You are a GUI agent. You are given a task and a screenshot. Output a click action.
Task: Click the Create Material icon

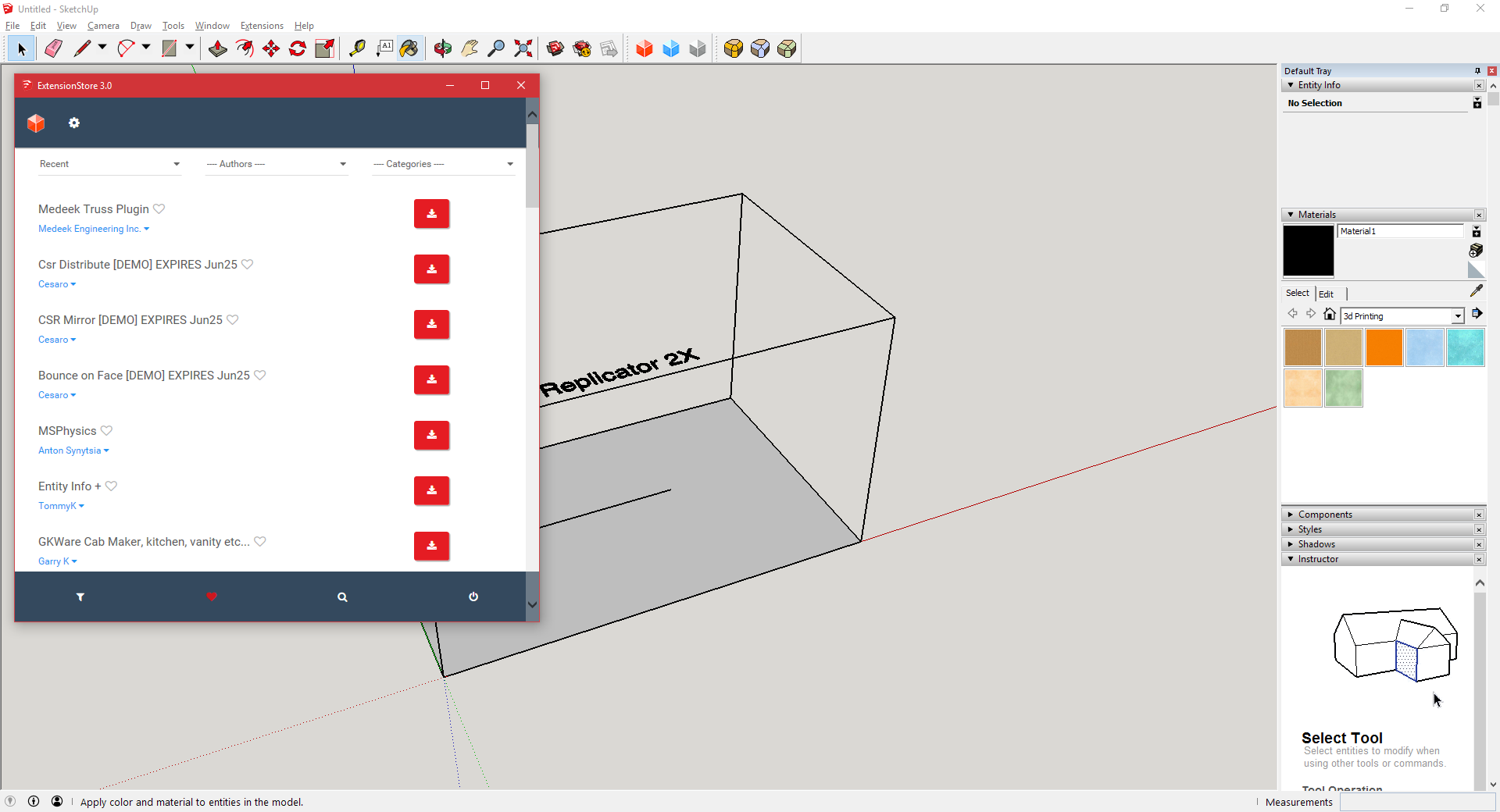pos(1476,251)
